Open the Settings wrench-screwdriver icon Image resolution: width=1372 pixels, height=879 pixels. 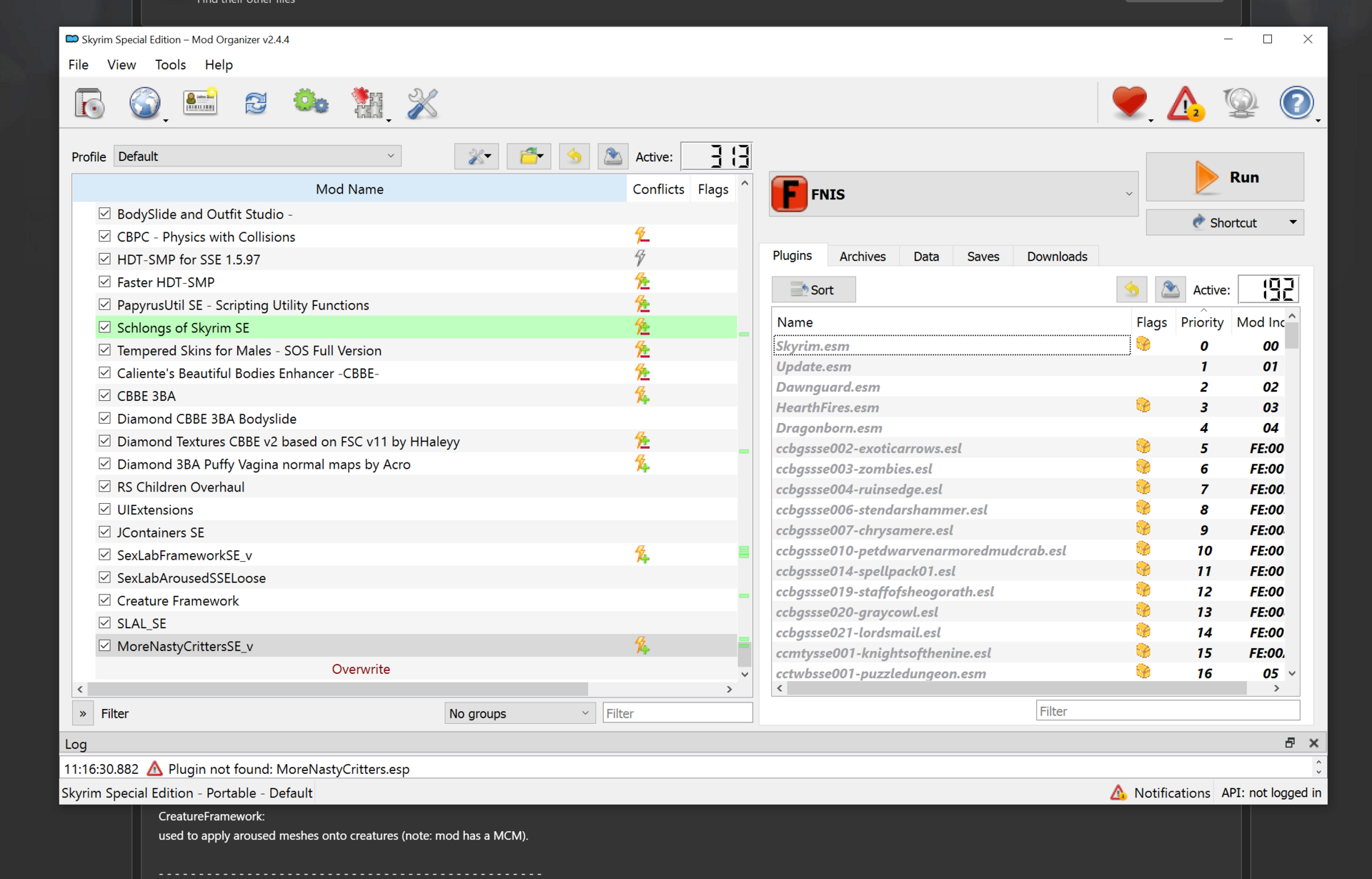422,104
